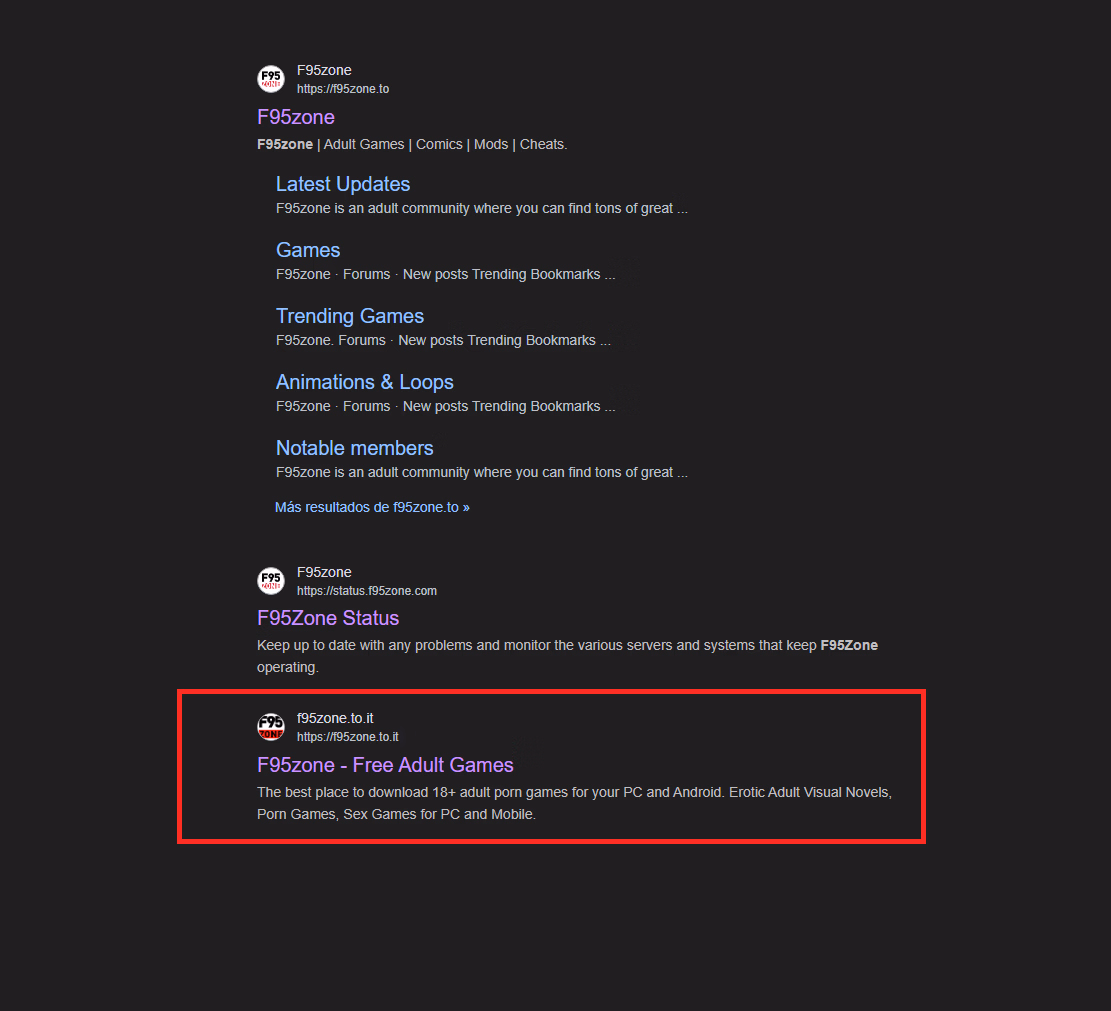Click the favicon beside status.f95zone.com

click(271, 581)
